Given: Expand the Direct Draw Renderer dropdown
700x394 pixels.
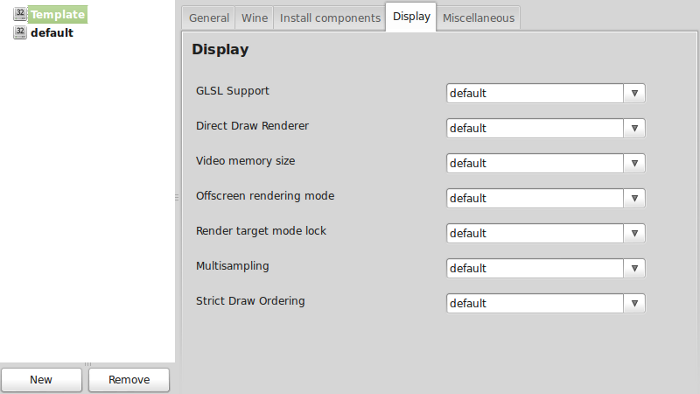Looking at the screenshot, I should click(634, 128).
